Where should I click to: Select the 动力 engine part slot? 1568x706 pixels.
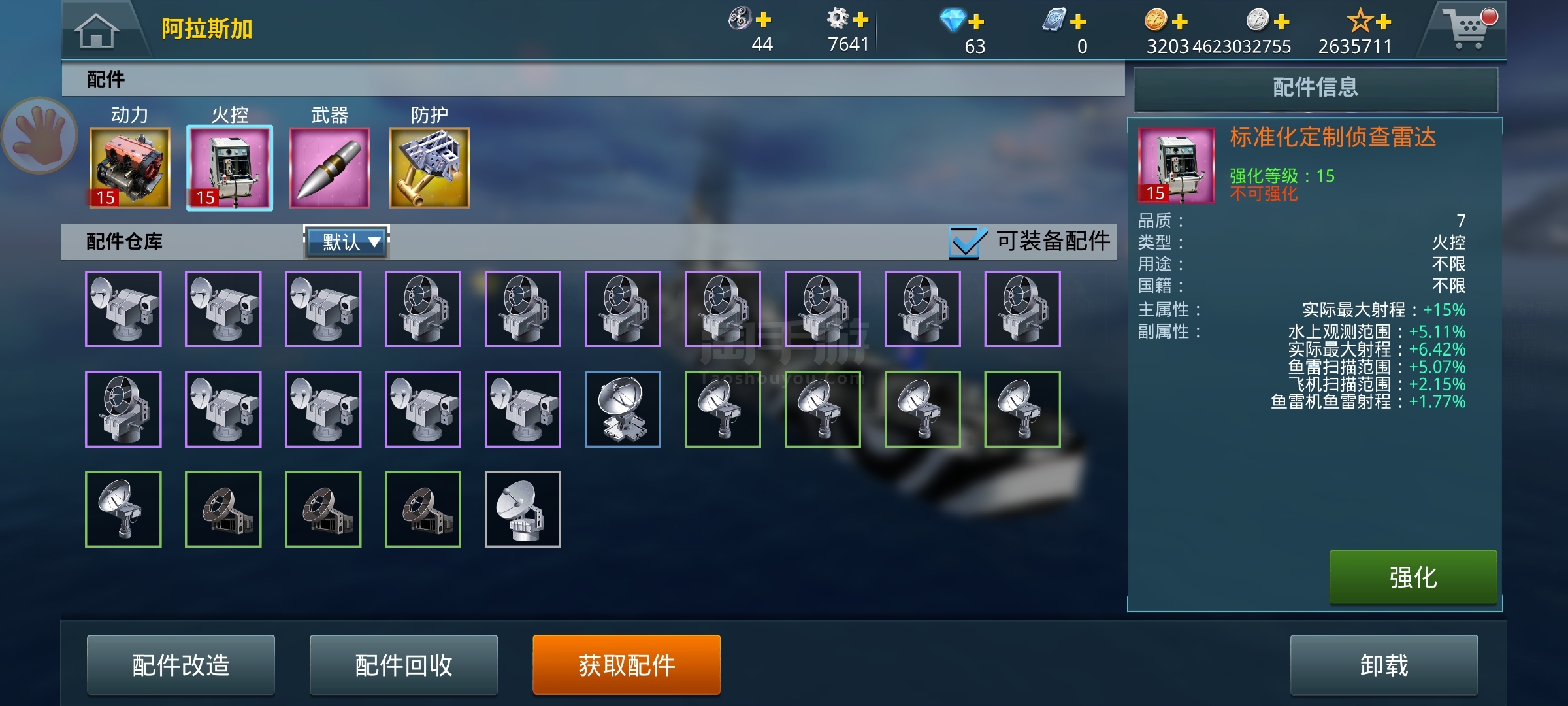[129, 168]
